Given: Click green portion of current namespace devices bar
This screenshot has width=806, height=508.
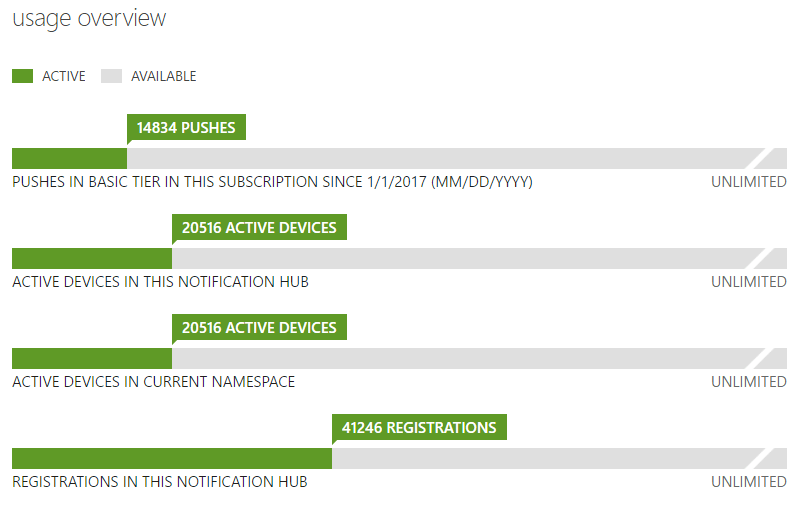Looking at the screenshot, I should pos(92,358).
